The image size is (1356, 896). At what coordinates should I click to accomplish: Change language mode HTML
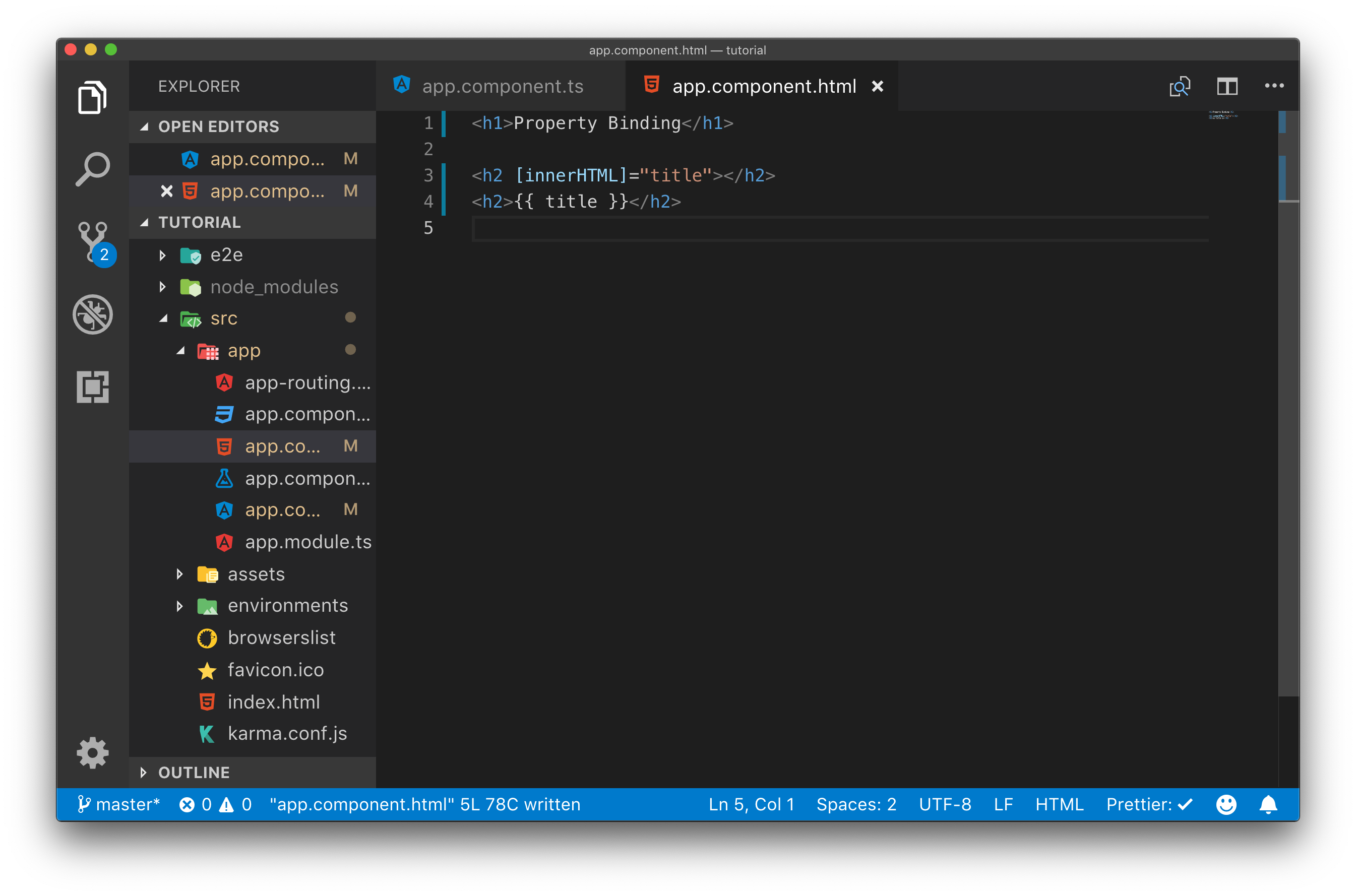1059,805
